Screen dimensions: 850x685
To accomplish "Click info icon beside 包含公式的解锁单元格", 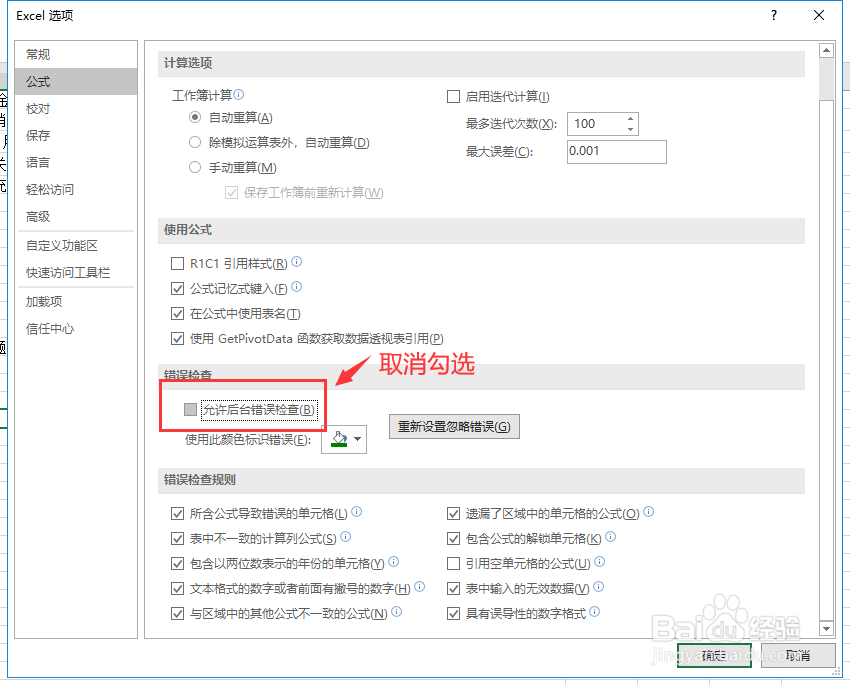I will pos(611,536).
